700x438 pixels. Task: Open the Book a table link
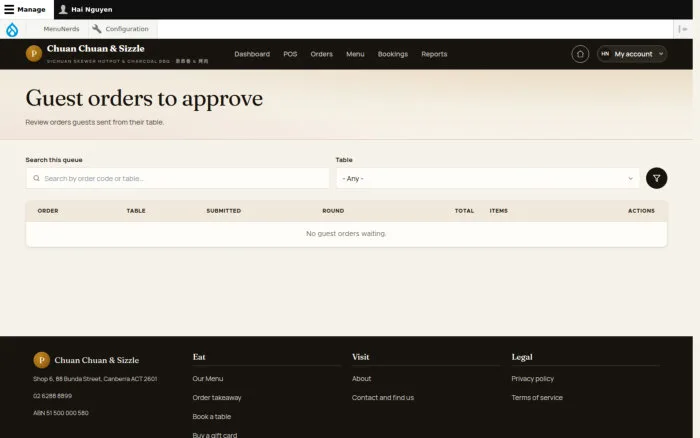tap(212, 417)
